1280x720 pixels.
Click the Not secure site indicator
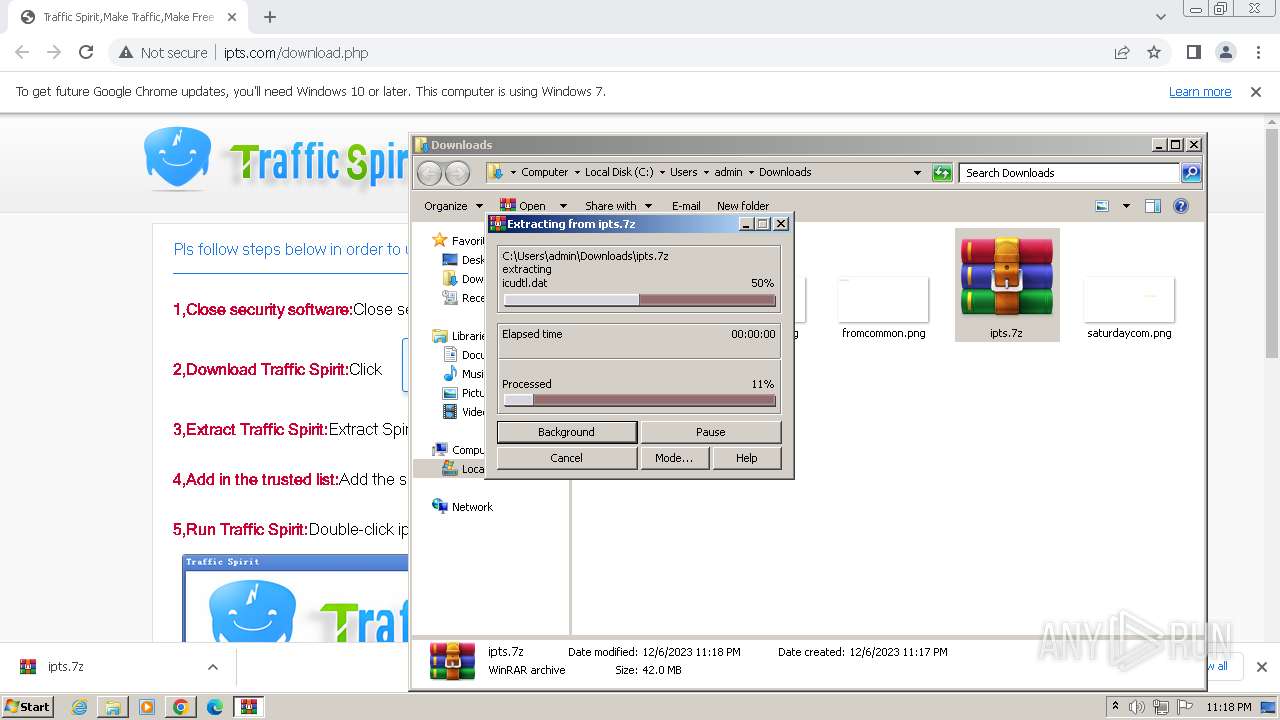click(163, 53)
